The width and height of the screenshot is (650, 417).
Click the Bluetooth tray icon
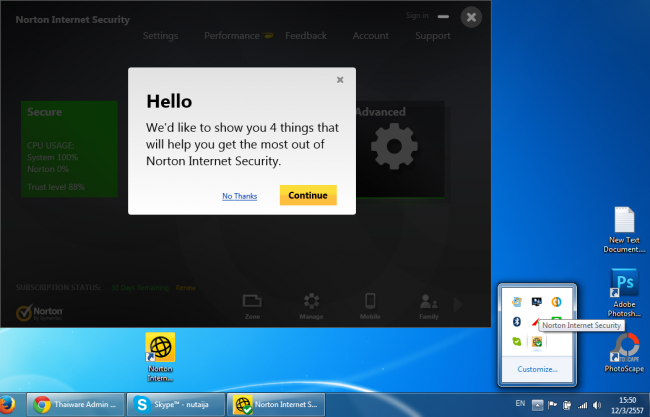point(517,321)
